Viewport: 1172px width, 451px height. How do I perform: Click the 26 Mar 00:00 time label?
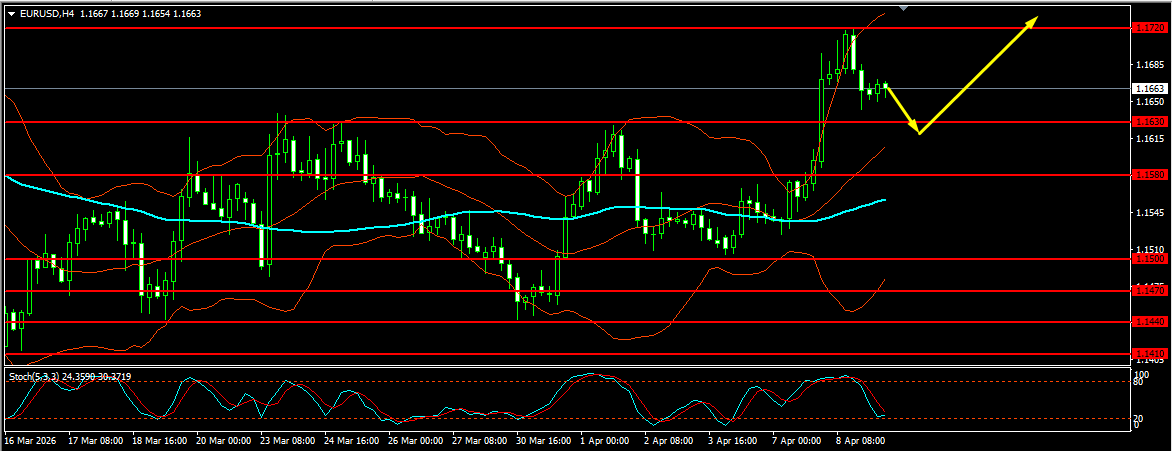coord(416,441)
